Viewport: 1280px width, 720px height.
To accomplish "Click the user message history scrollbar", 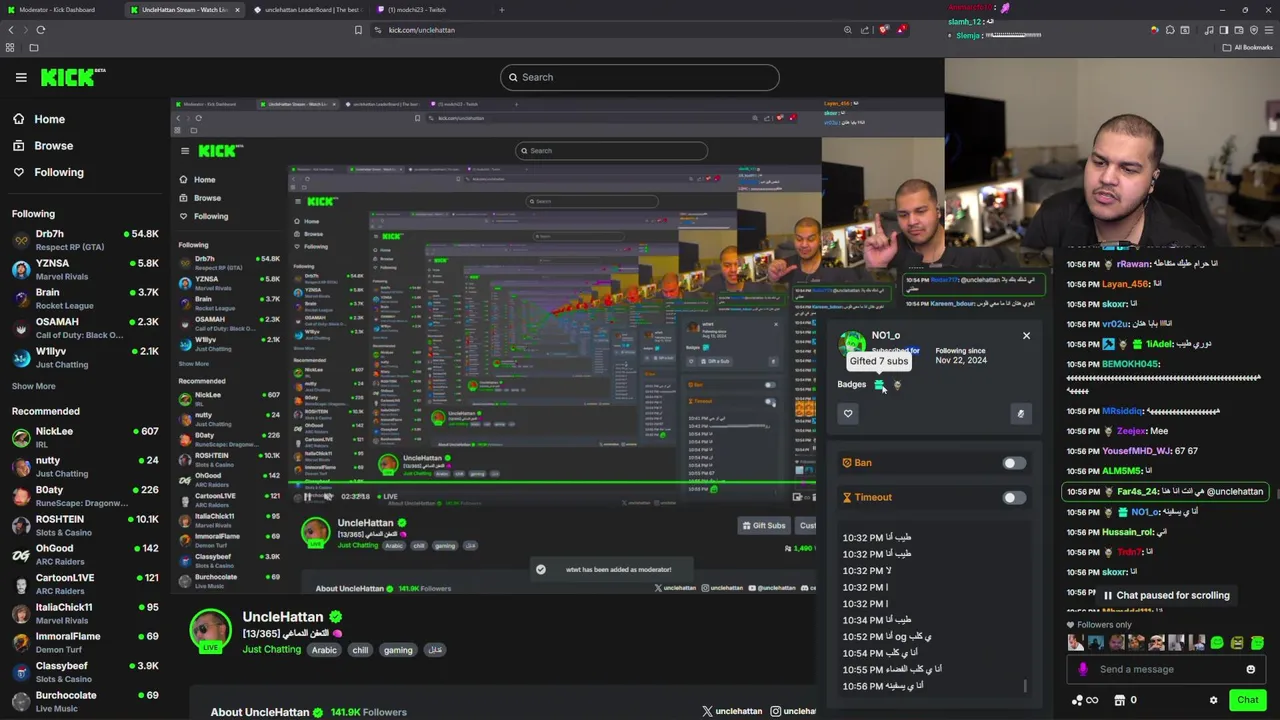I will tap(1025, 686).
